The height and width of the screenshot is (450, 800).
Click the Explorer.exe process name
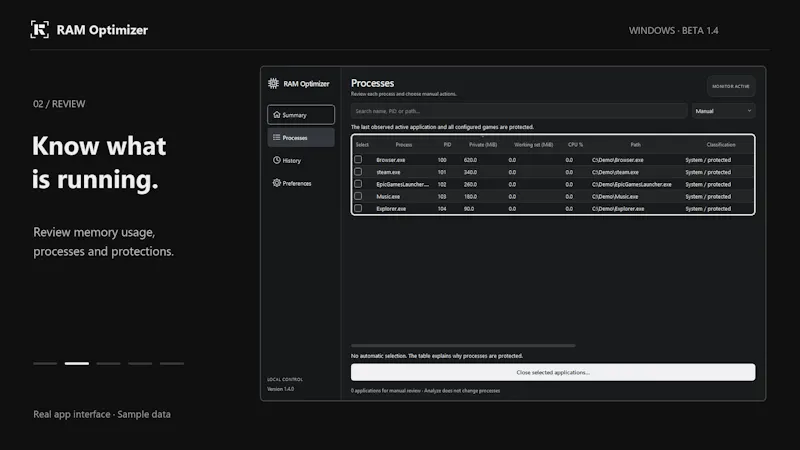391,209
